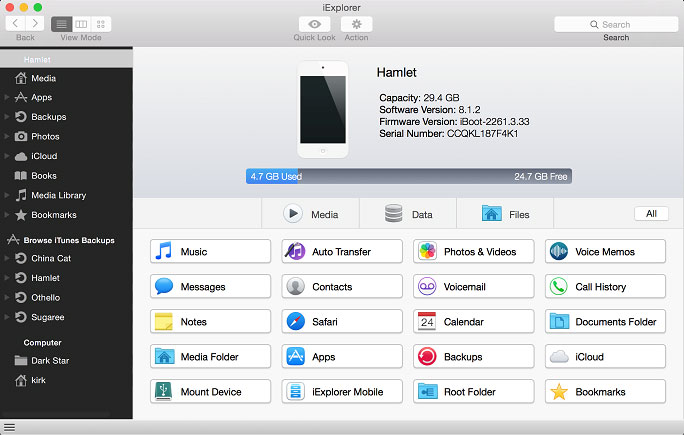This screenshot has height=435, width=684.
Task: Open kirk home folder in sidebar
Action: [66, 380]
